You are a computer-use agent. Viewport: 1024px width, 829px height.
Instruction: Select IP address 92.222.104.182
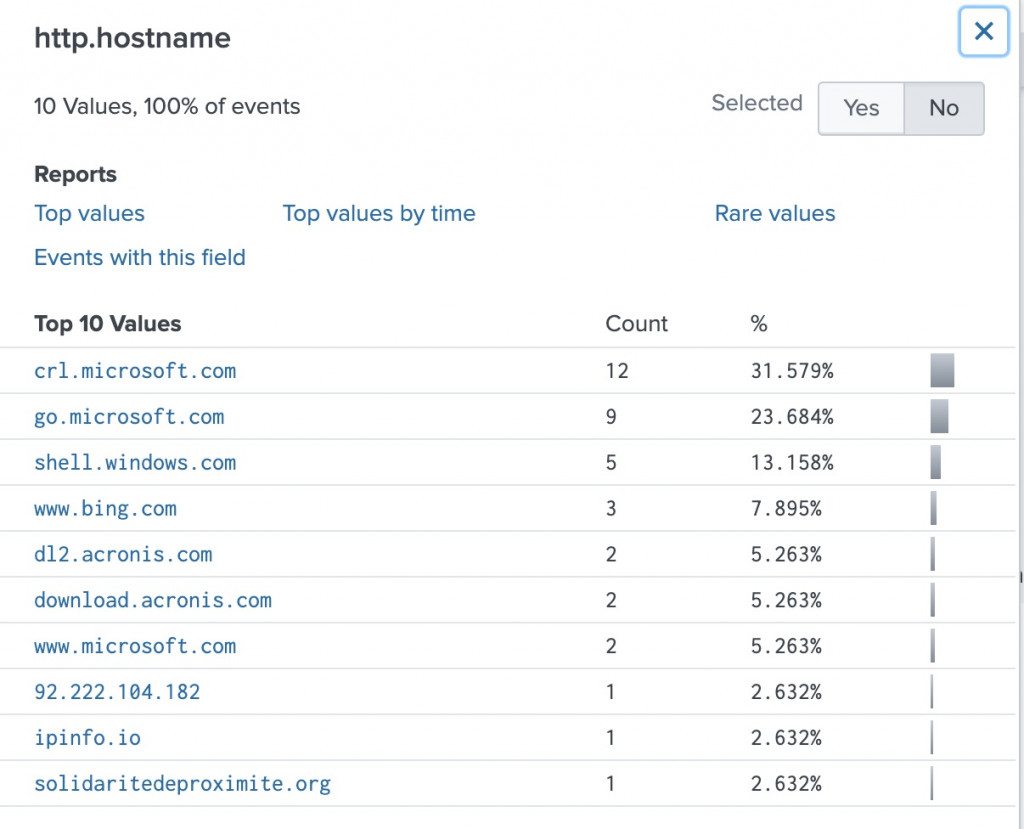[117, 692]
